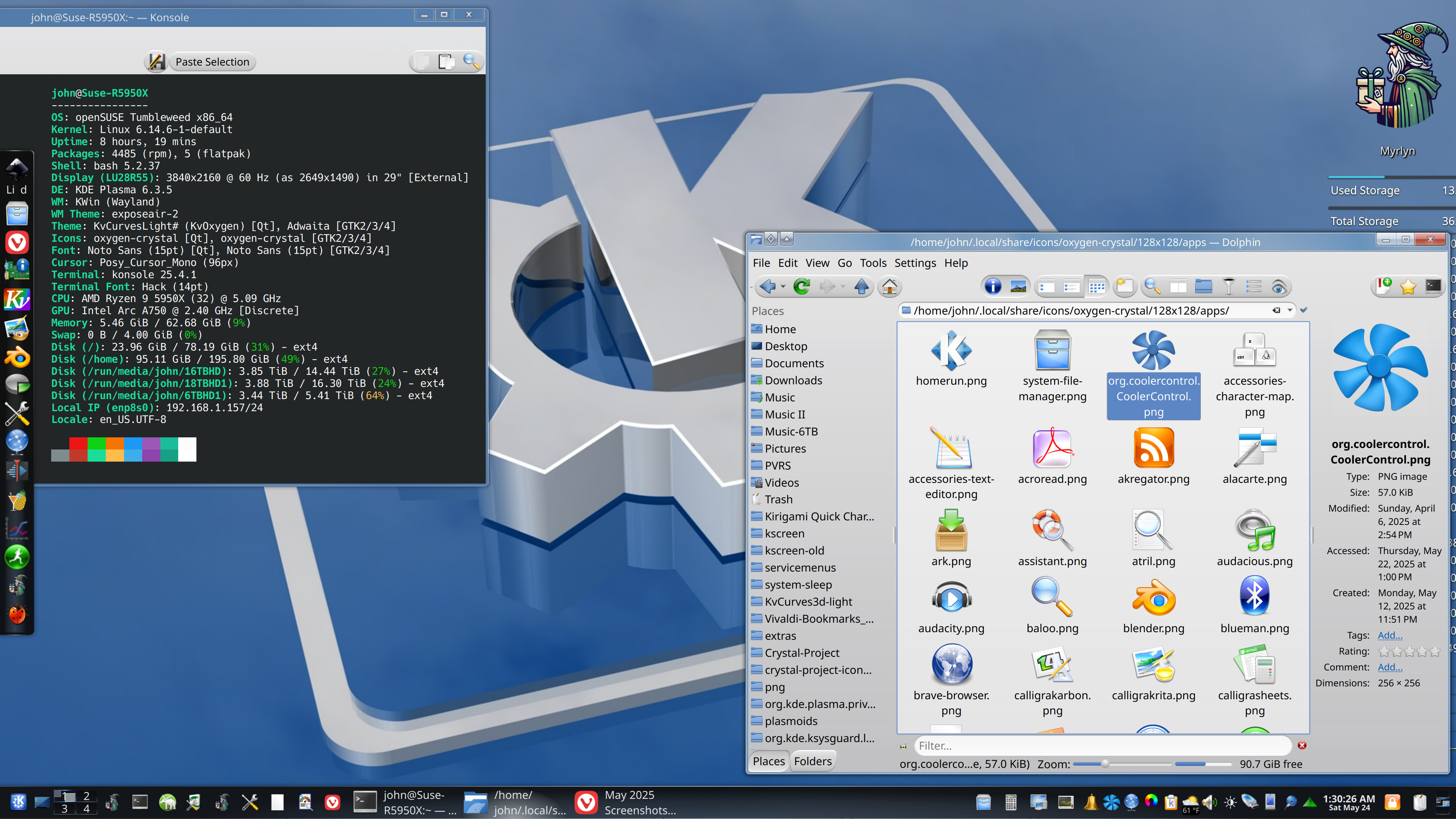Click the paste clipboard icon in Konsole
Image resolution: width=1456 pixels, height=819 pixels.
[x=447, y=61]
